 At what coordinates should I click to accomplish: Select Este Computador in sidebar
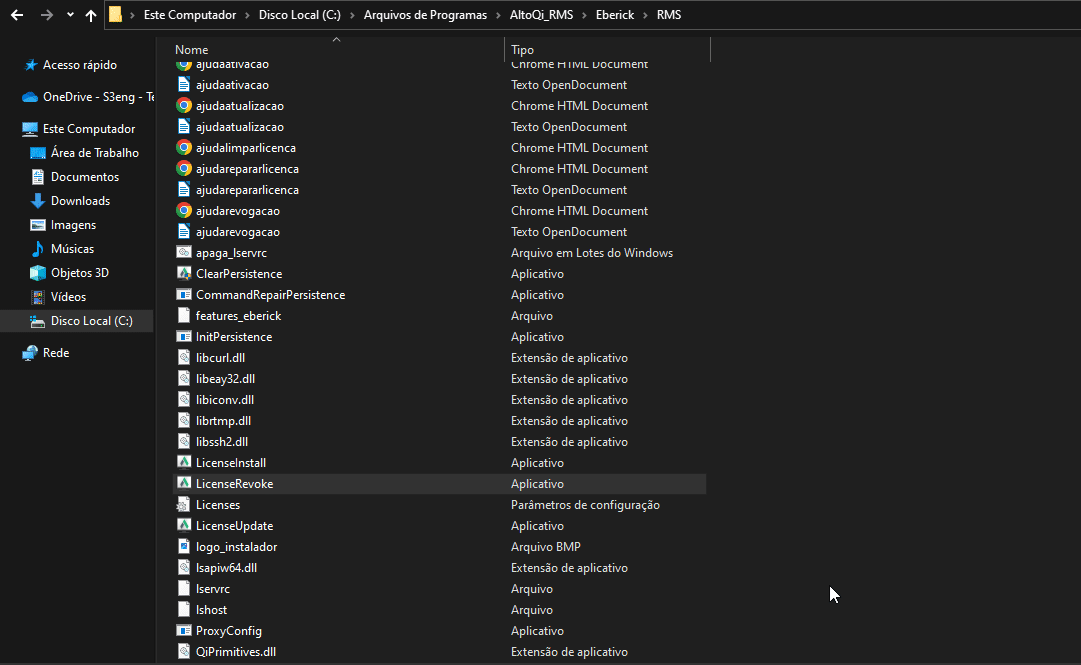89,129
